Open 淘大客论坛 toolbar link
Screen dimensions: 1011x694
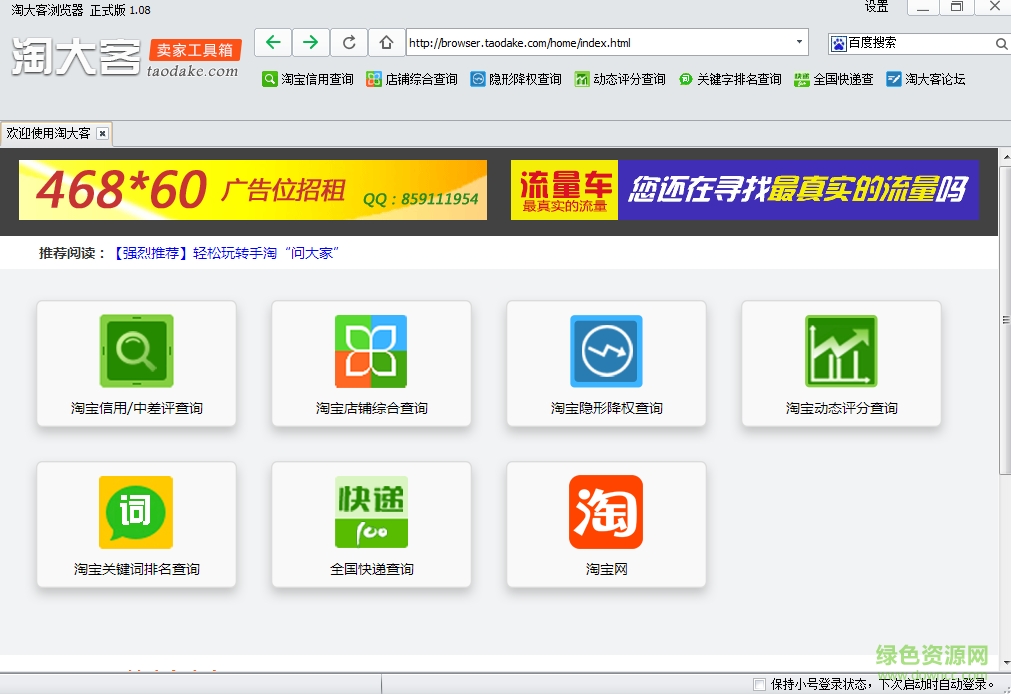click(x=926, y=79)
